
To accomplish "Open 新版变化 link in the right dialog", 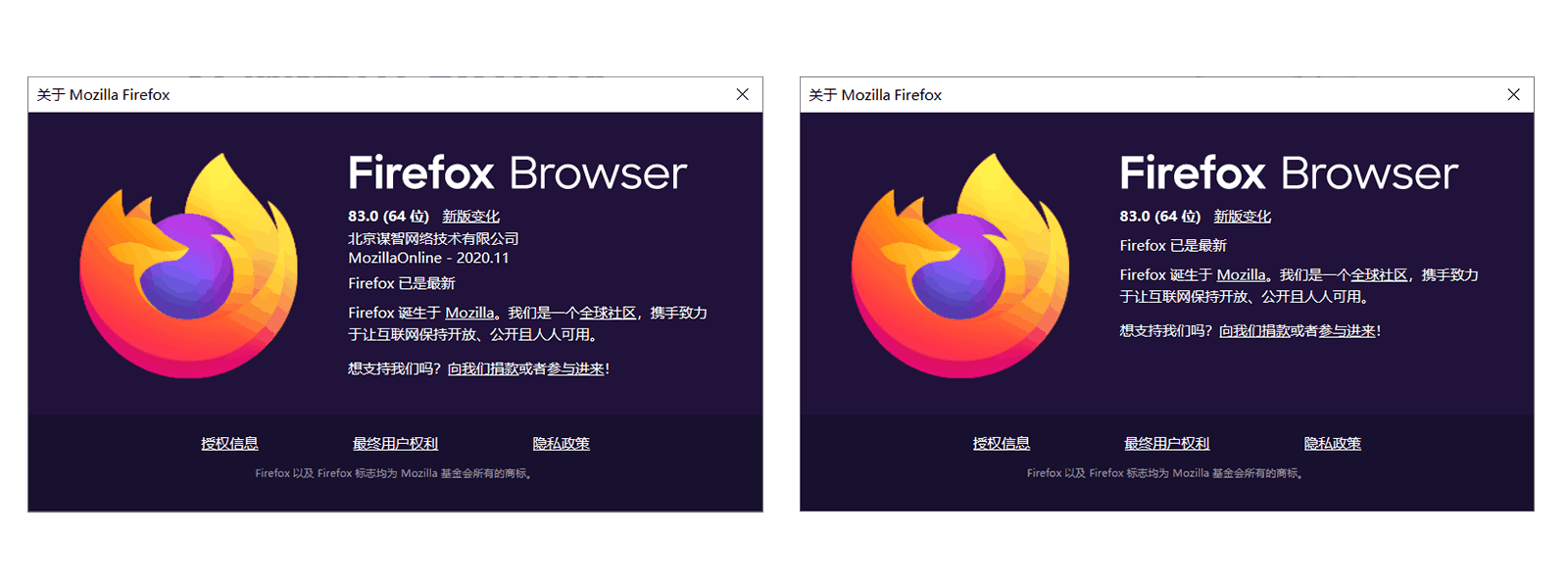I will [x=1242, y=217].
